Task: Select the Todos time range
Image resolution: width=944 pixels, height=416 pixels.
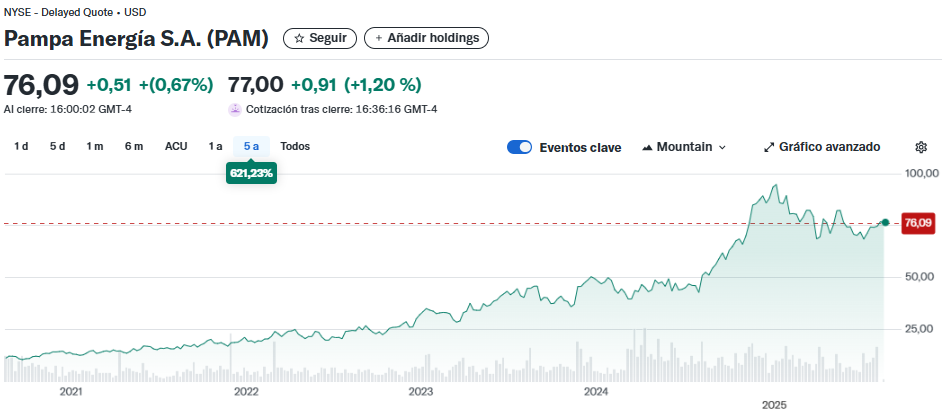Action: [x=295, y=146]
